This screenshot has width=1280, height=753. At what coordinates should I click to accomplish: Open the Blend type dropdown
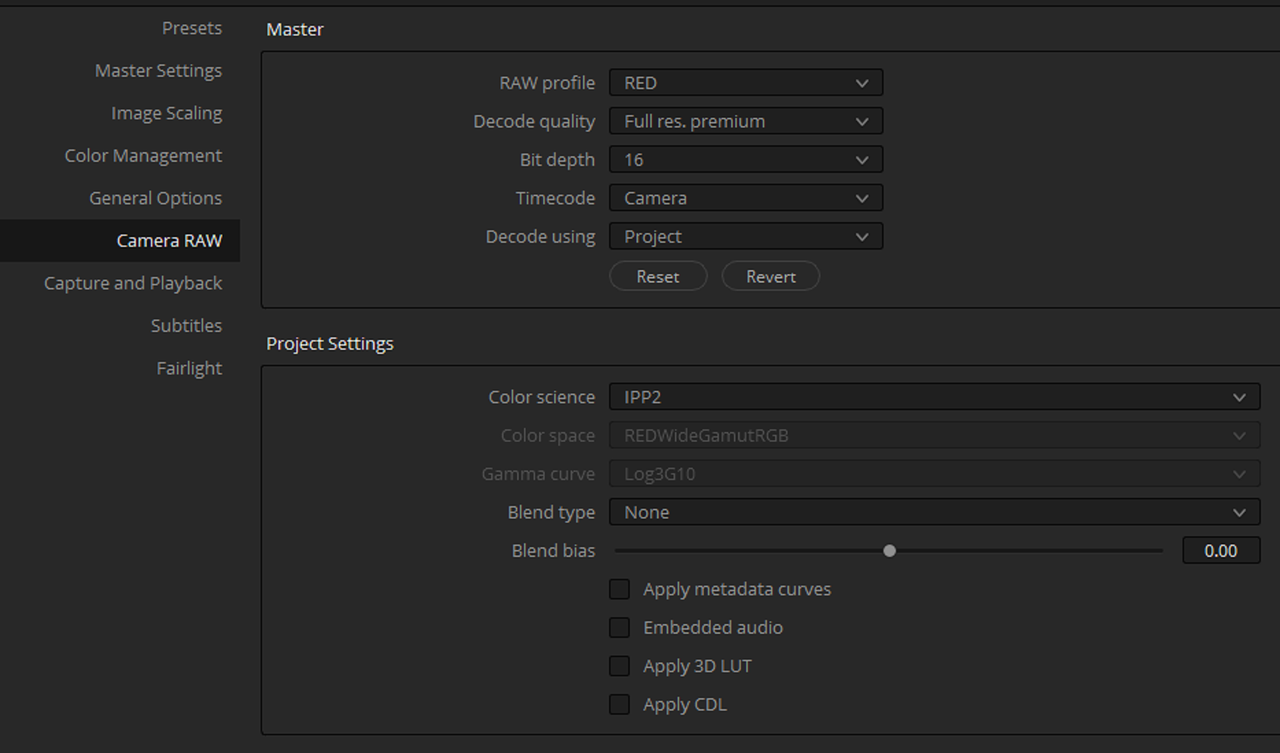[934, 512]
